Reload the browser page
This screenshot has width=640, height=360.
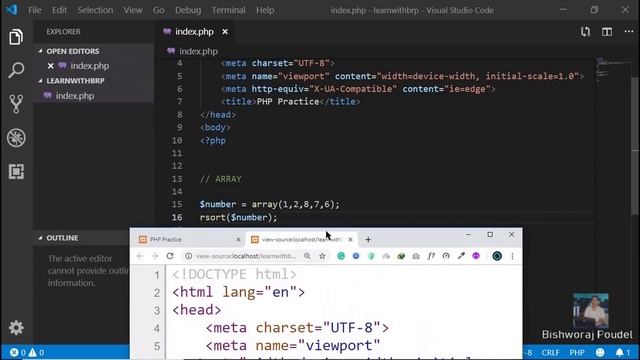click(170, 256)
